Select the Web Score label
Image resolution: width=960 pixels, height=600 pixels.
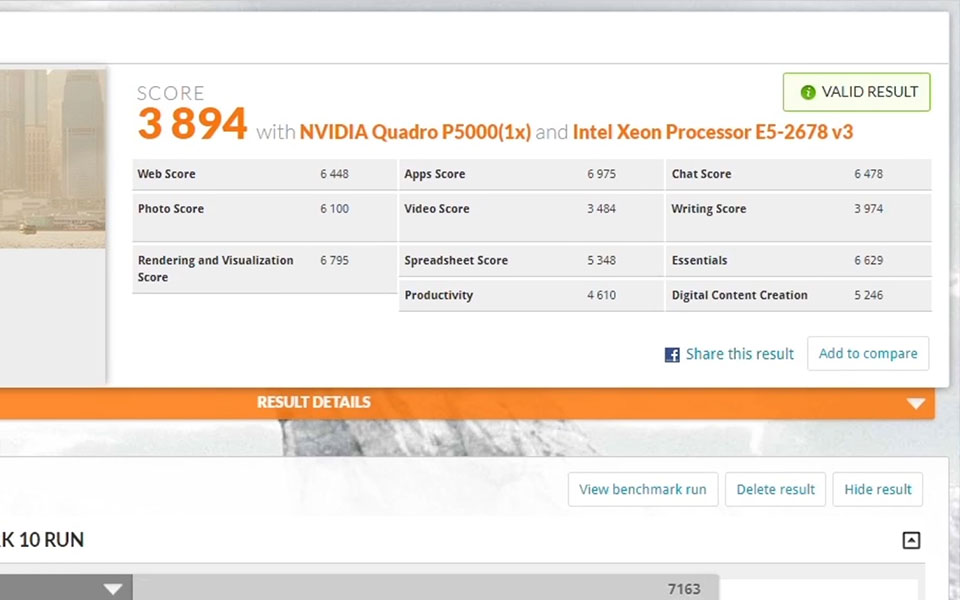[167, 174]
